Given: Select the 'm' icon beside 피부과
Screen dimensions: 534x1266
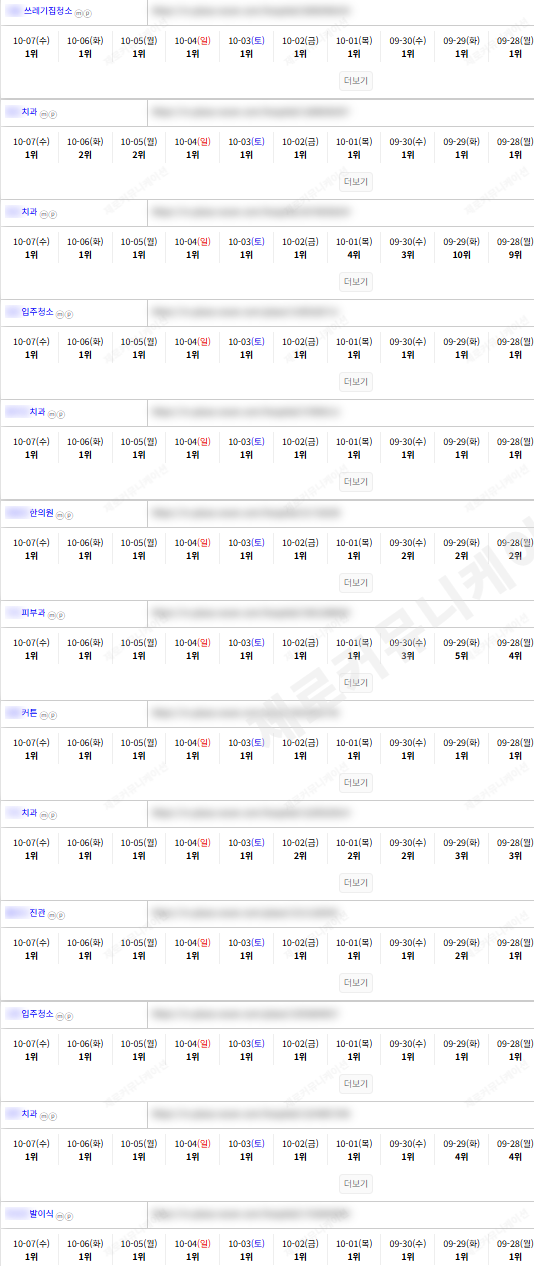Looking at the screenshot, I should coord(52,615).
